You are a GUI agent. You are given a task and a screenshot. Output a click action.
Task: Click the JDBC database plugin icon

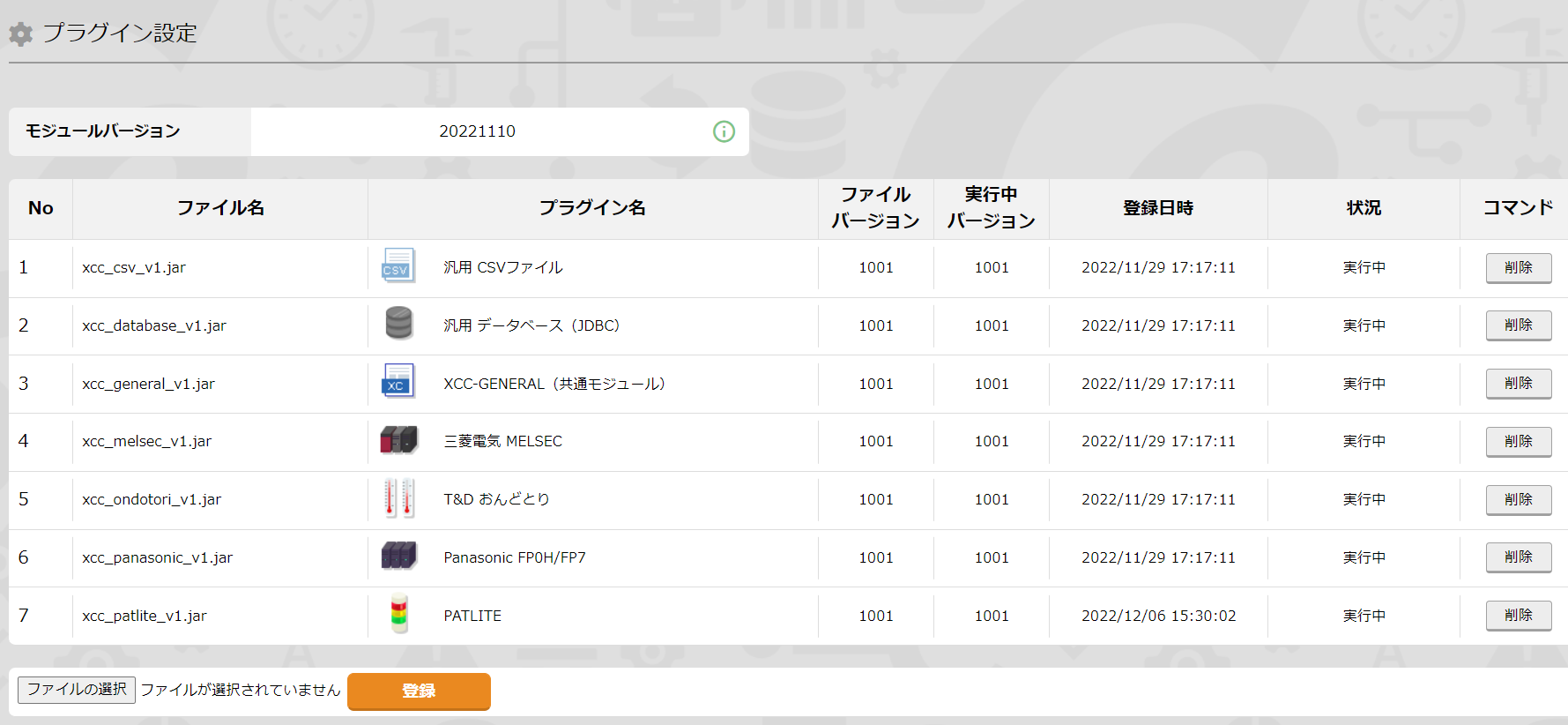pyautogui.click(x=398, y=324)
